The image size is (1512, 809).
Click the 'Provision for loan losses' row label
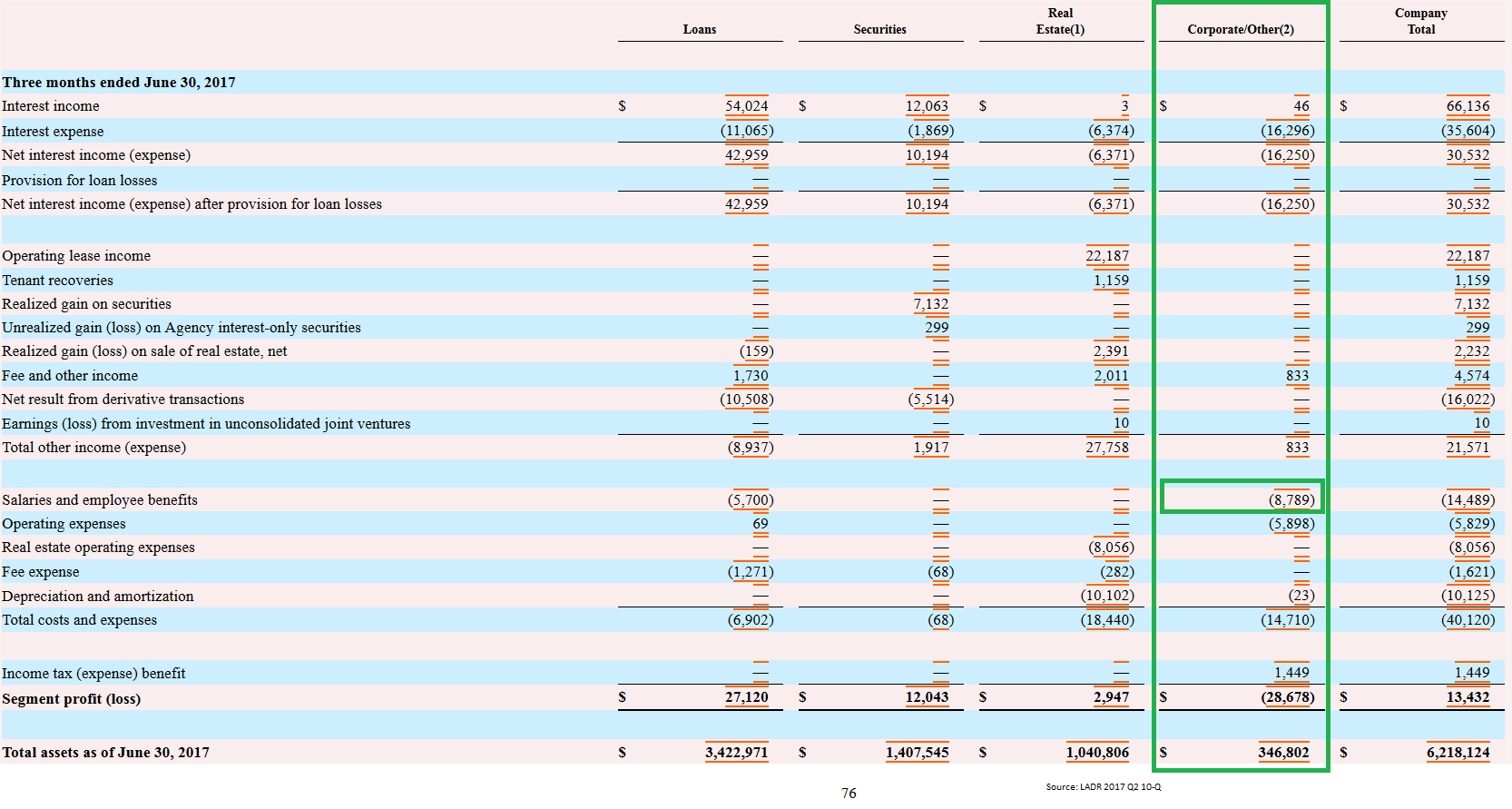tap(79, 181)
